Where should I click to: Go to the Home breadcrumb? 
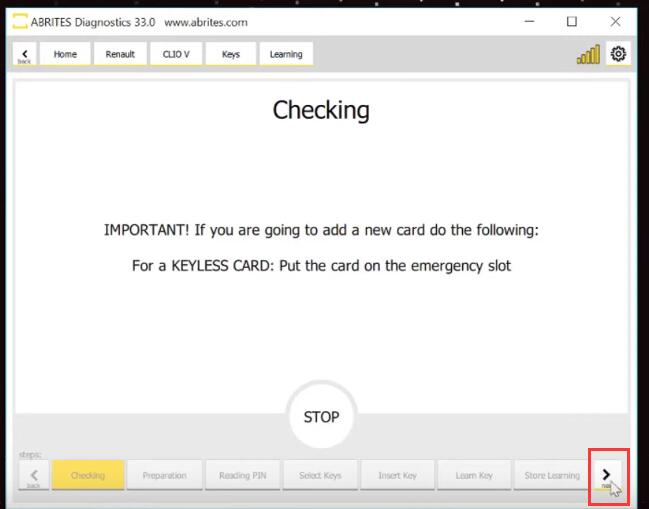click(65, 54)
